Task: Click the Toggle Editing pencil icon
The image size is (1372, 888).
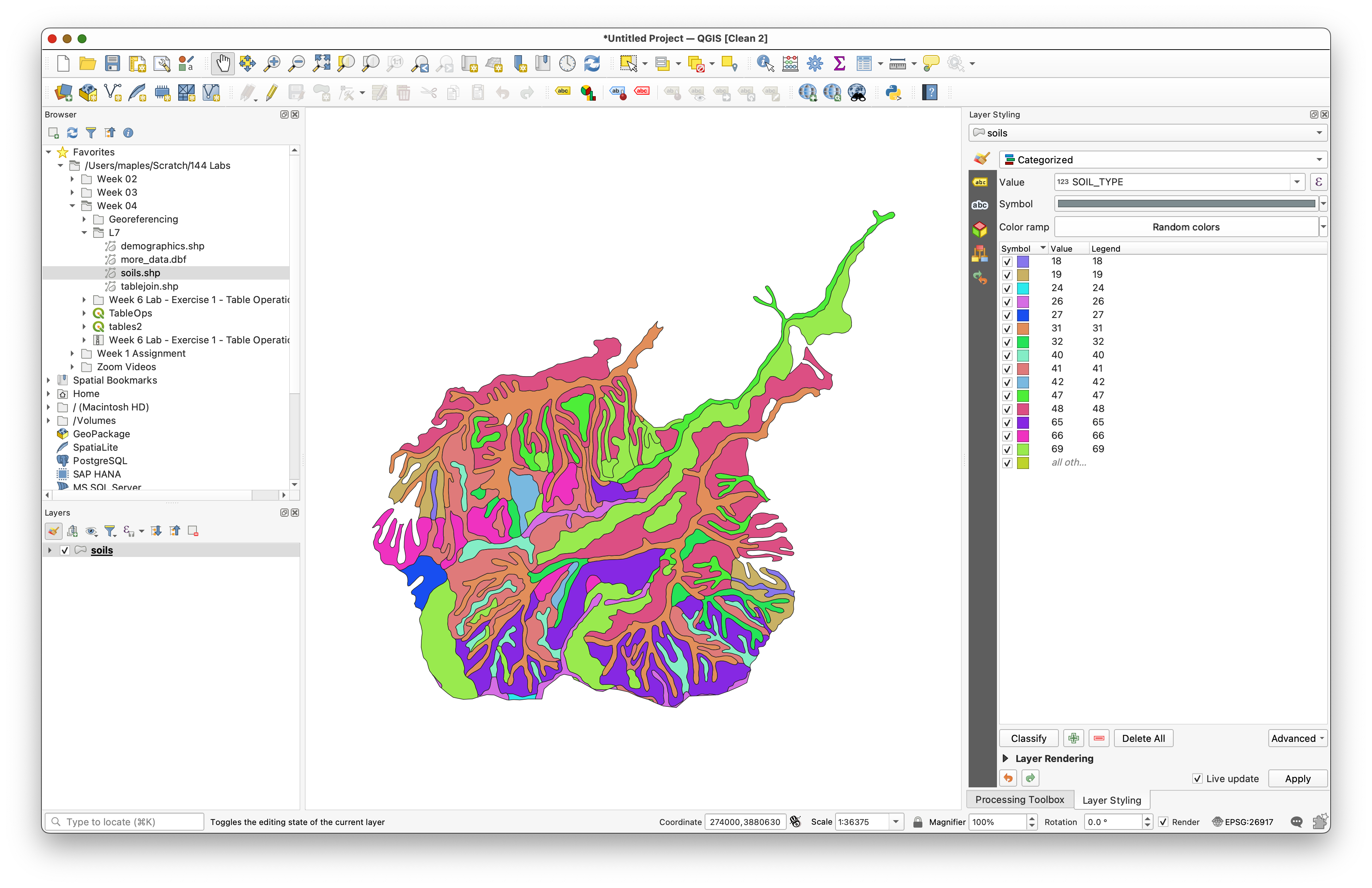Action: pyautogui.click(x=271, y=93)
